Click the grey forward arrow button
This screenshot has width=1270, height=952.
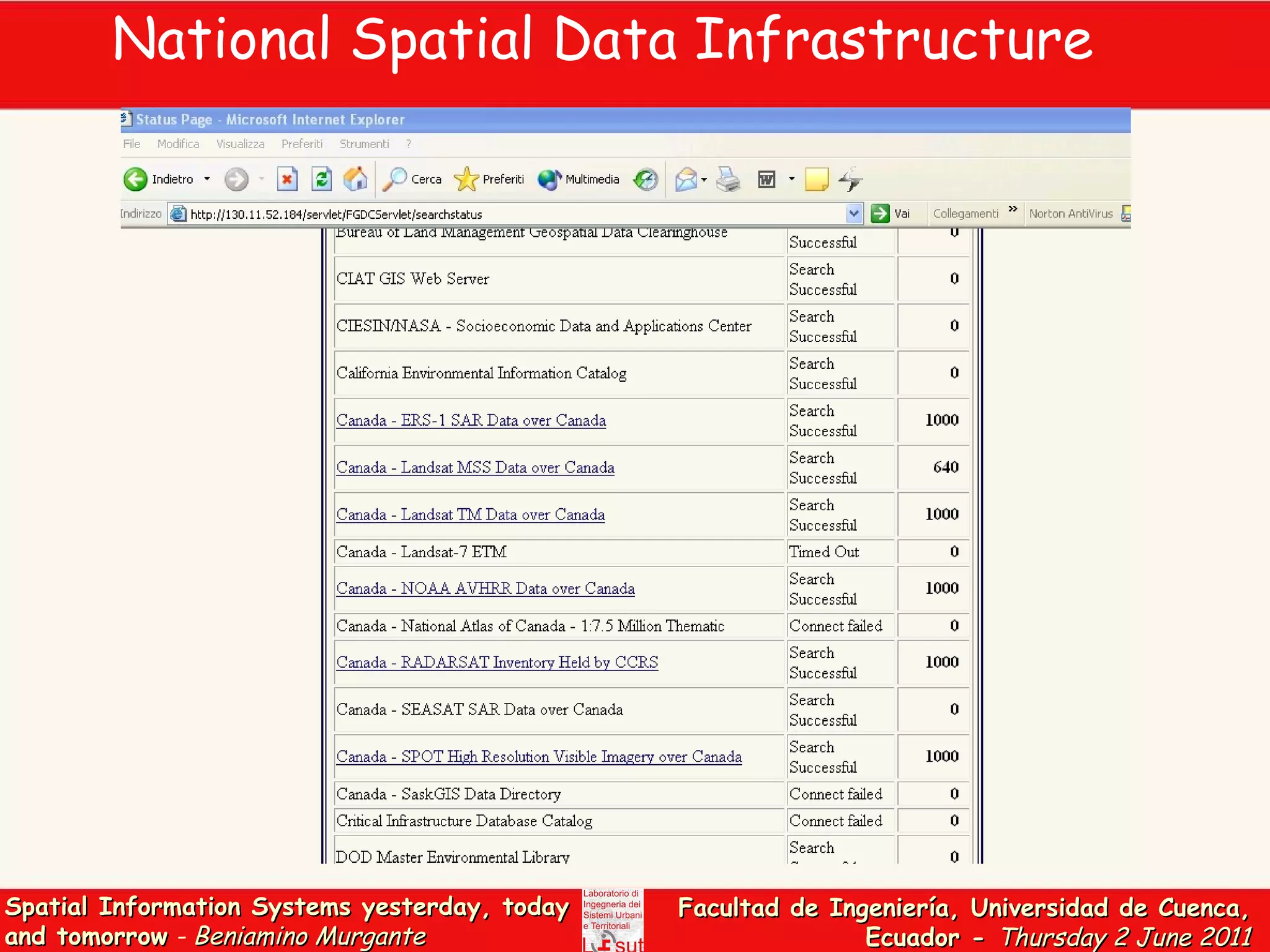tap(236, 179)
